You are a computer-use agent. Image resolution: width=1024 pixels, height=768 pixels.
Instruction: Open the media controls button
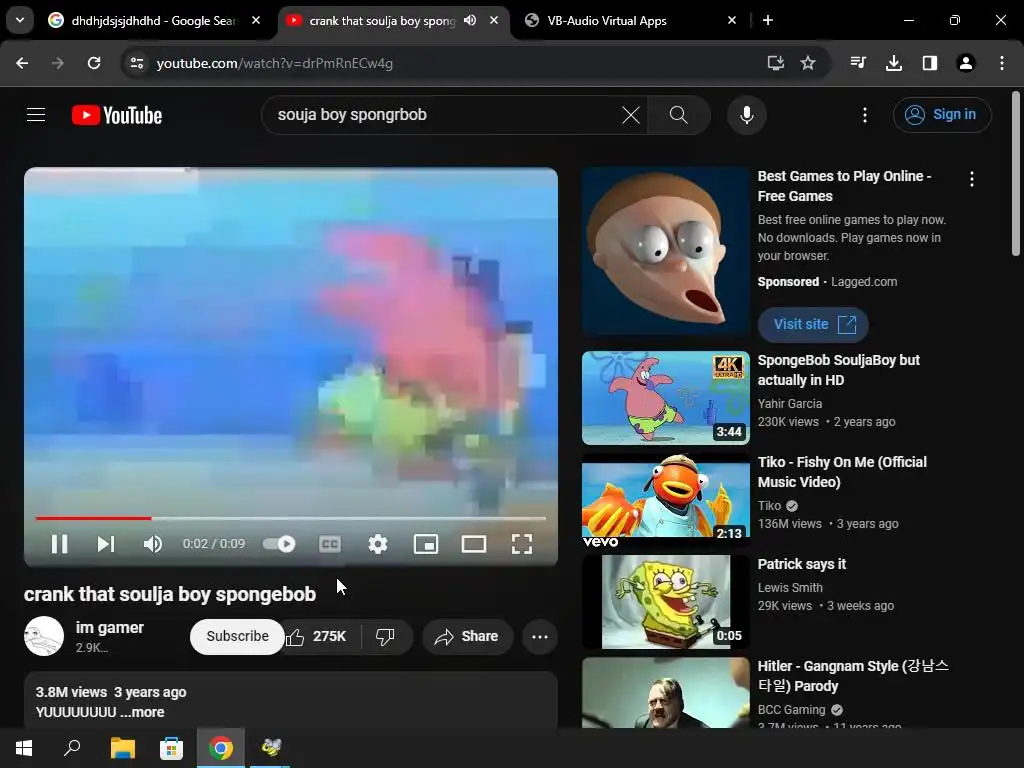pos(858,63)
